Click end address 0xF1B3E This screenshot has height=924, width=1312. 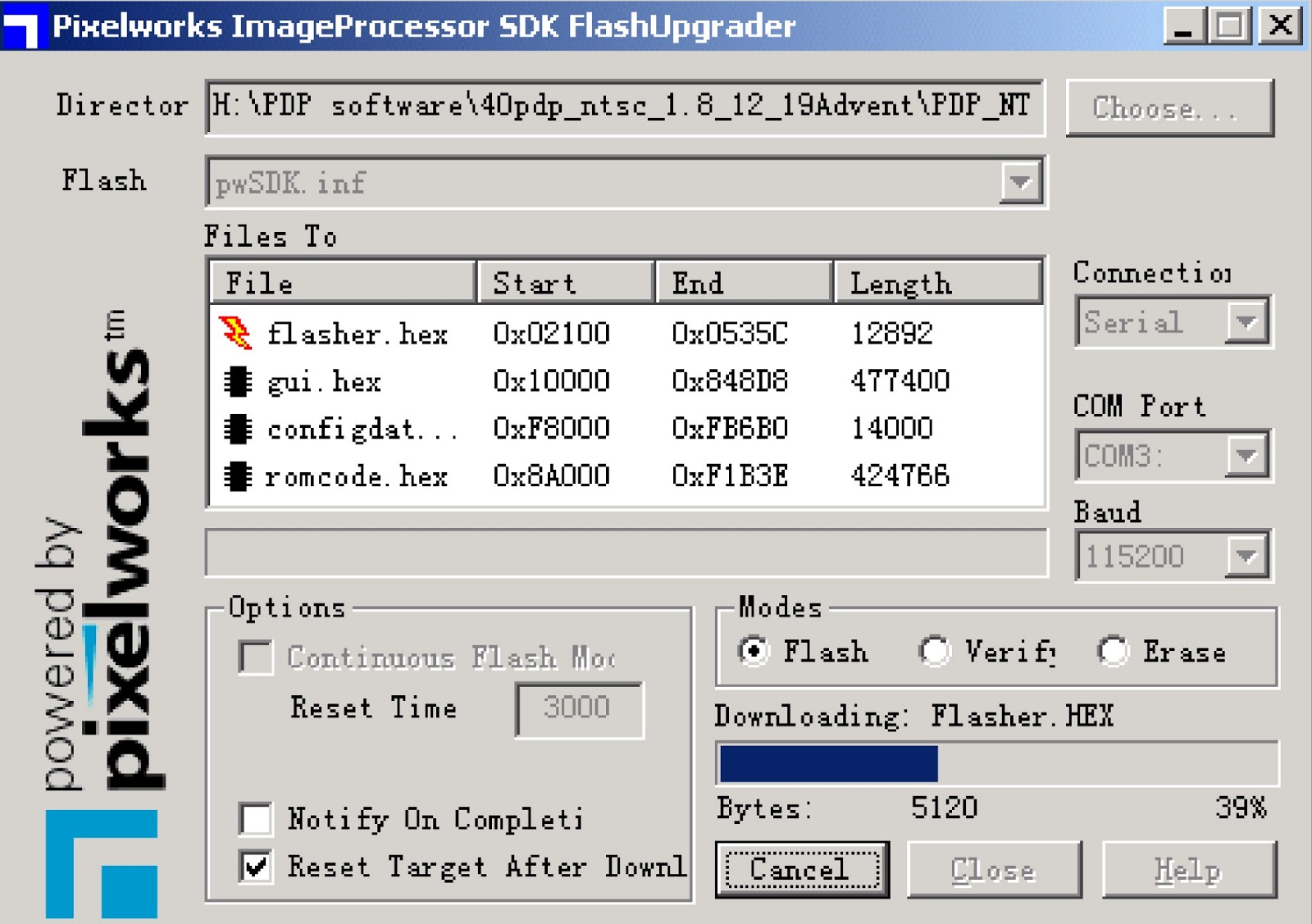pos(730,476)
